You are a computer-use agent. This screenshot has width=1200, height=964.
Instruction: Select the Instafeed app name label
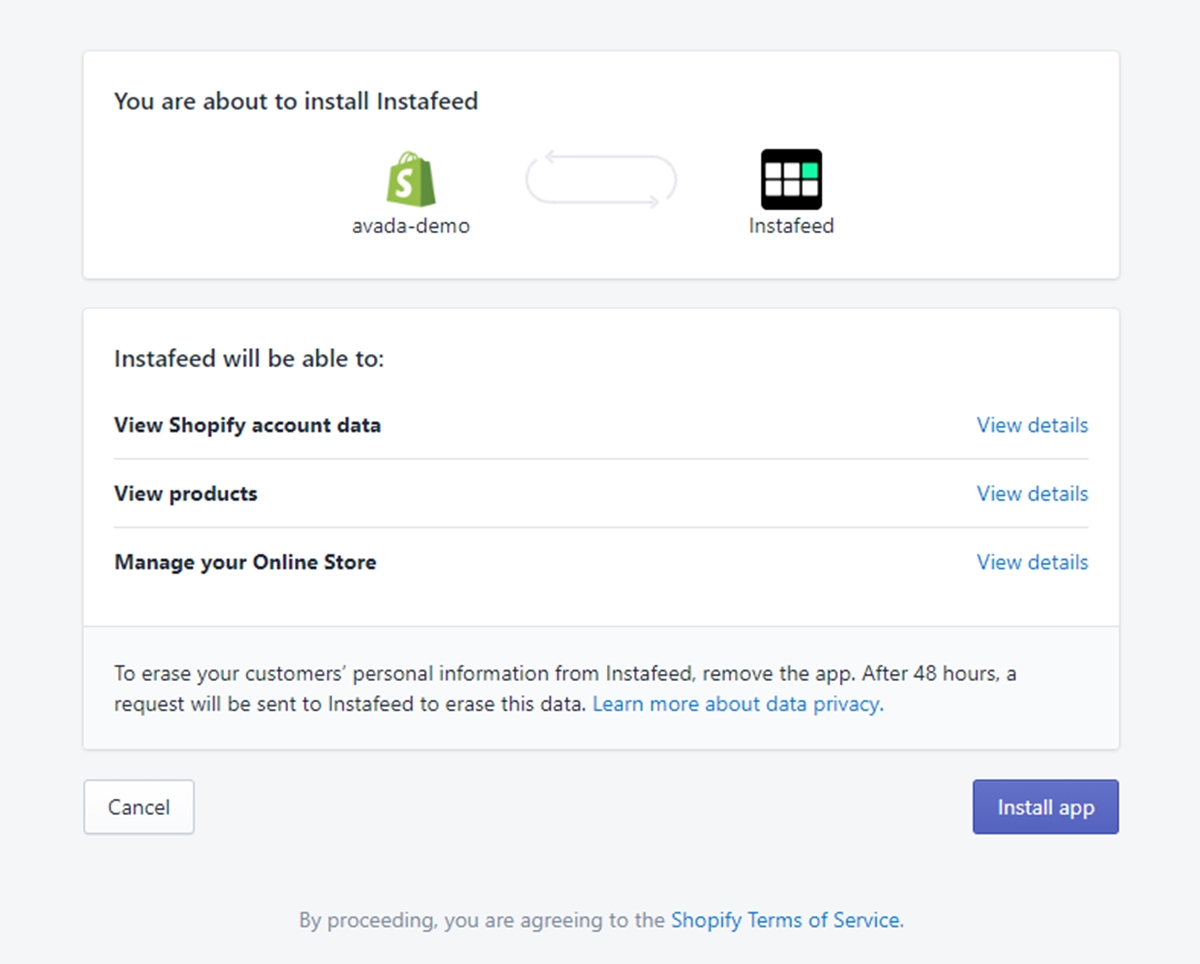tap(791, 226)
